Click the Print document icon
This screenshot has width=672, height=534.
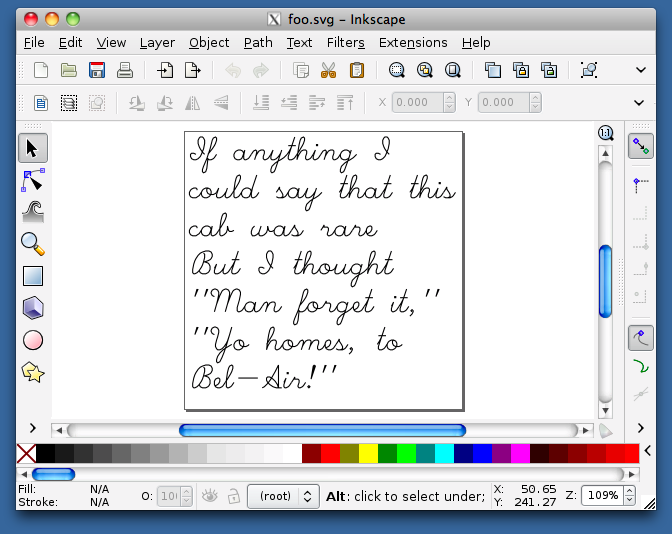click(125, 70)
